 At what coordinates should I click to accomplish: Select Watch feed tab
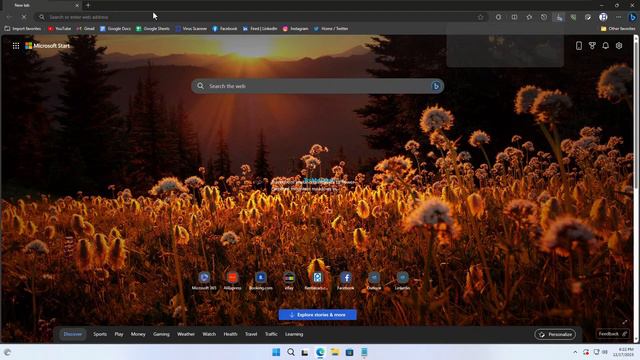[x=209, y=334]
